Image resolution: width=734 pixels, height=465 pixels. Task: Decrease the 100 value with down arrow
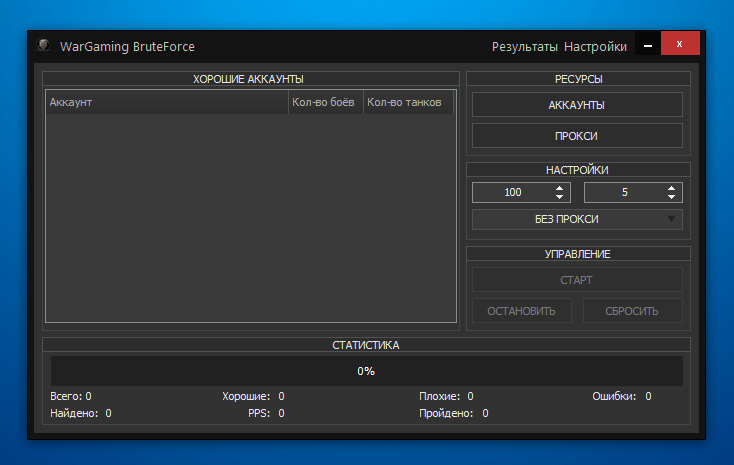pos(560,197)
